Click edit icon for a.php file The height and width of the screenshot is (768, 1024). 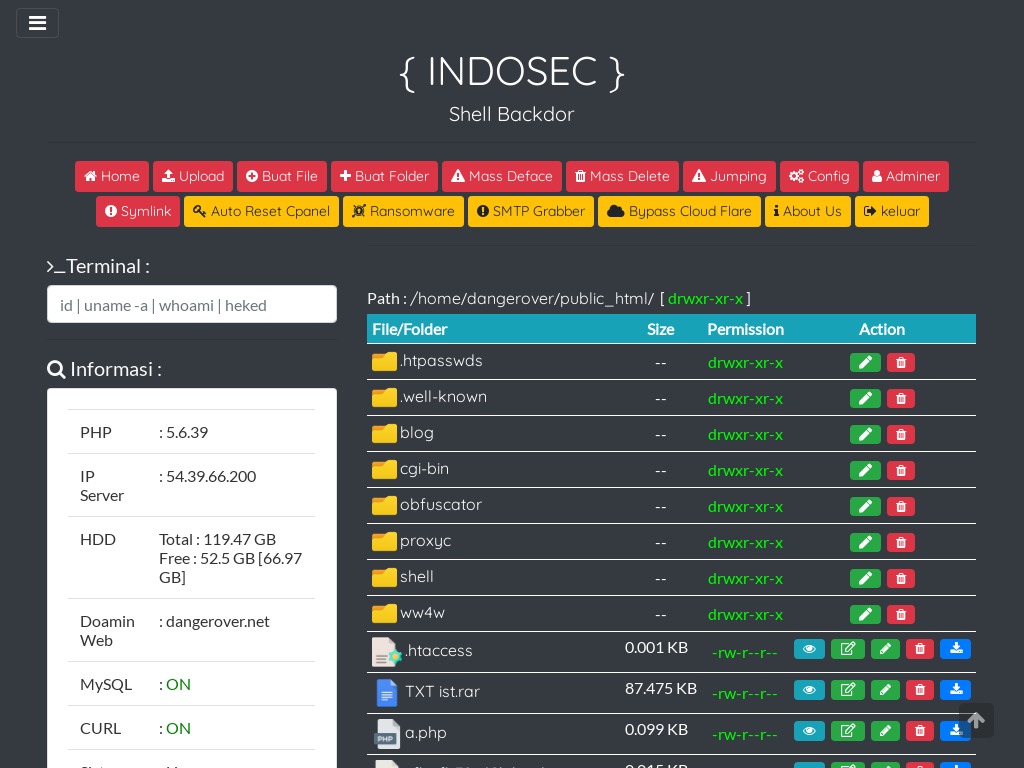click(848, 731)
